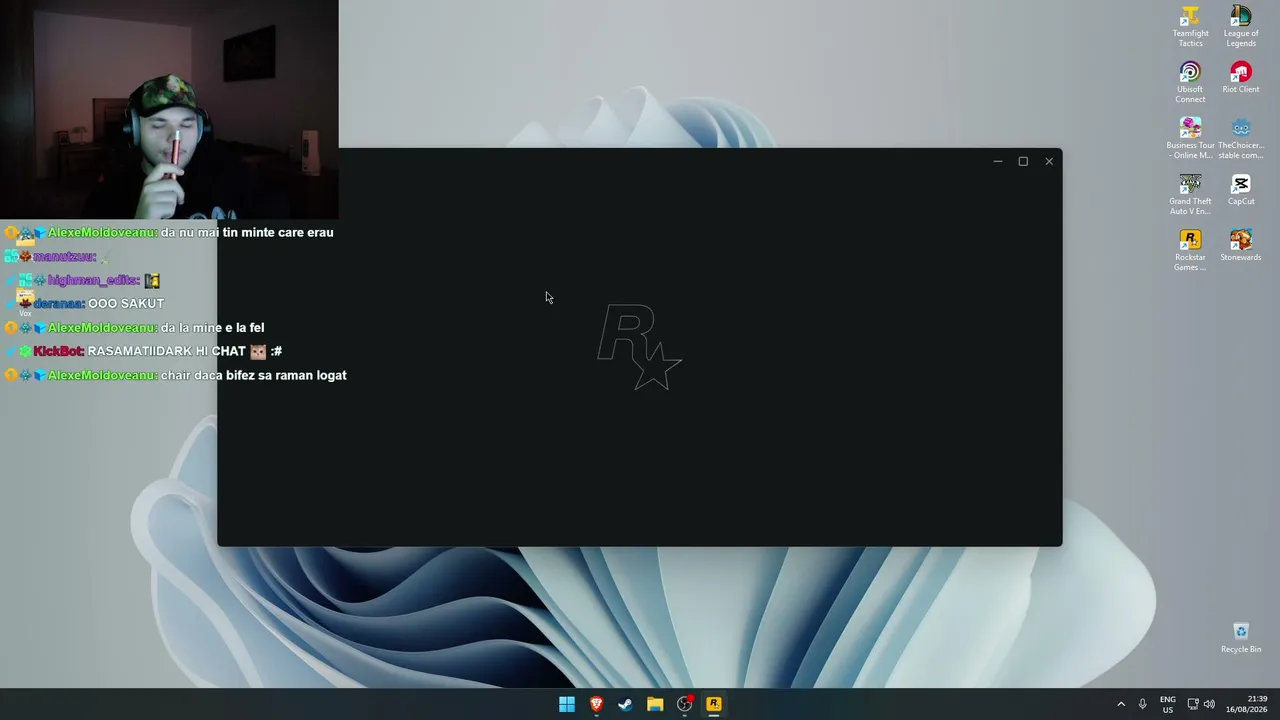The height and width of the screenshot is (720, 1280).
Task: Open the ENG US language switcher
Action: point(1168,704)
